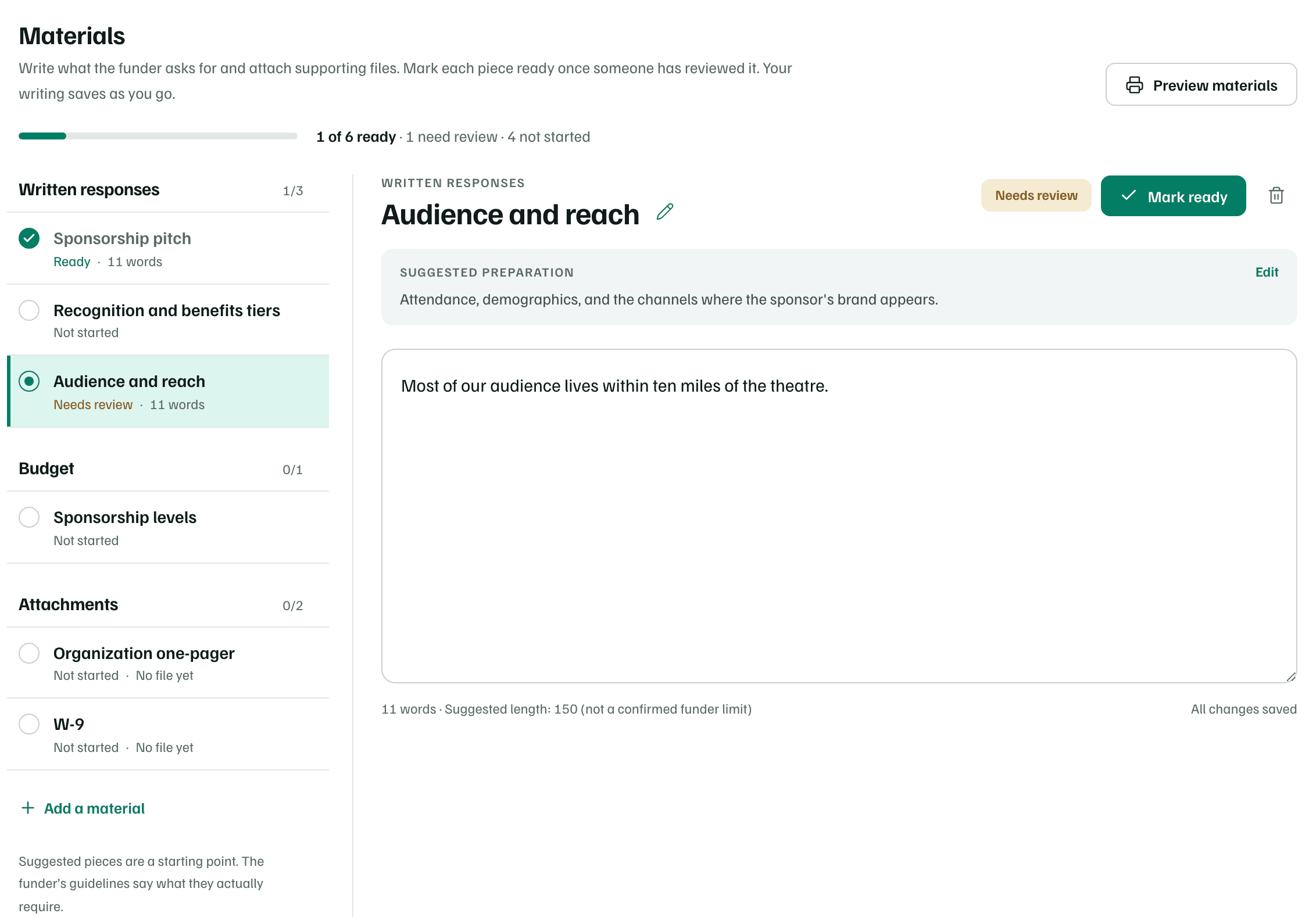Open the Sponsorship pitch item
The height and width of the screenshot is (917, 1316).
click(x=168, y=249)
